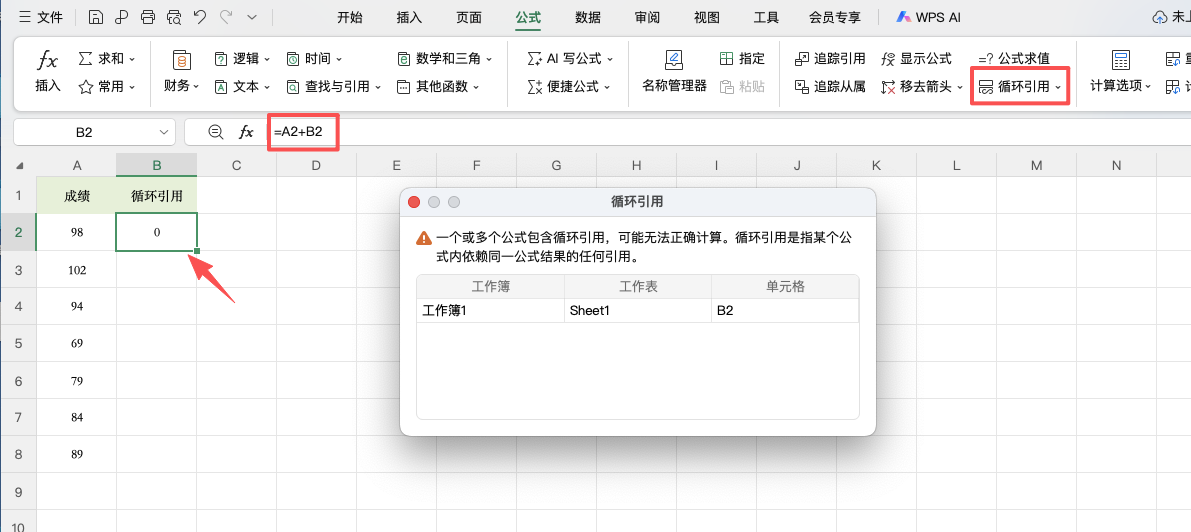The height and width of the screenshot is (532, 1191).
Task: Click cell B1 labeled 循环引用
Action: 156,195
